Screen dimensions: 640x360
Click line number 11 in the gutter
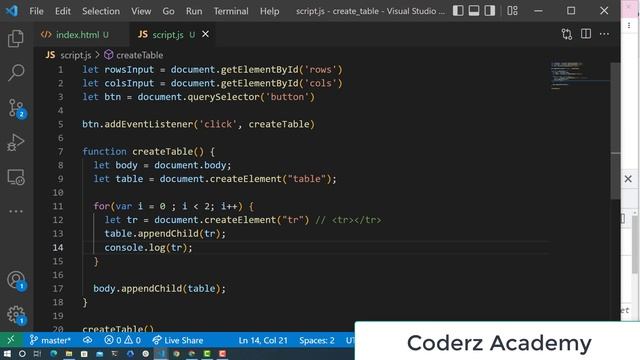(58, 206)
